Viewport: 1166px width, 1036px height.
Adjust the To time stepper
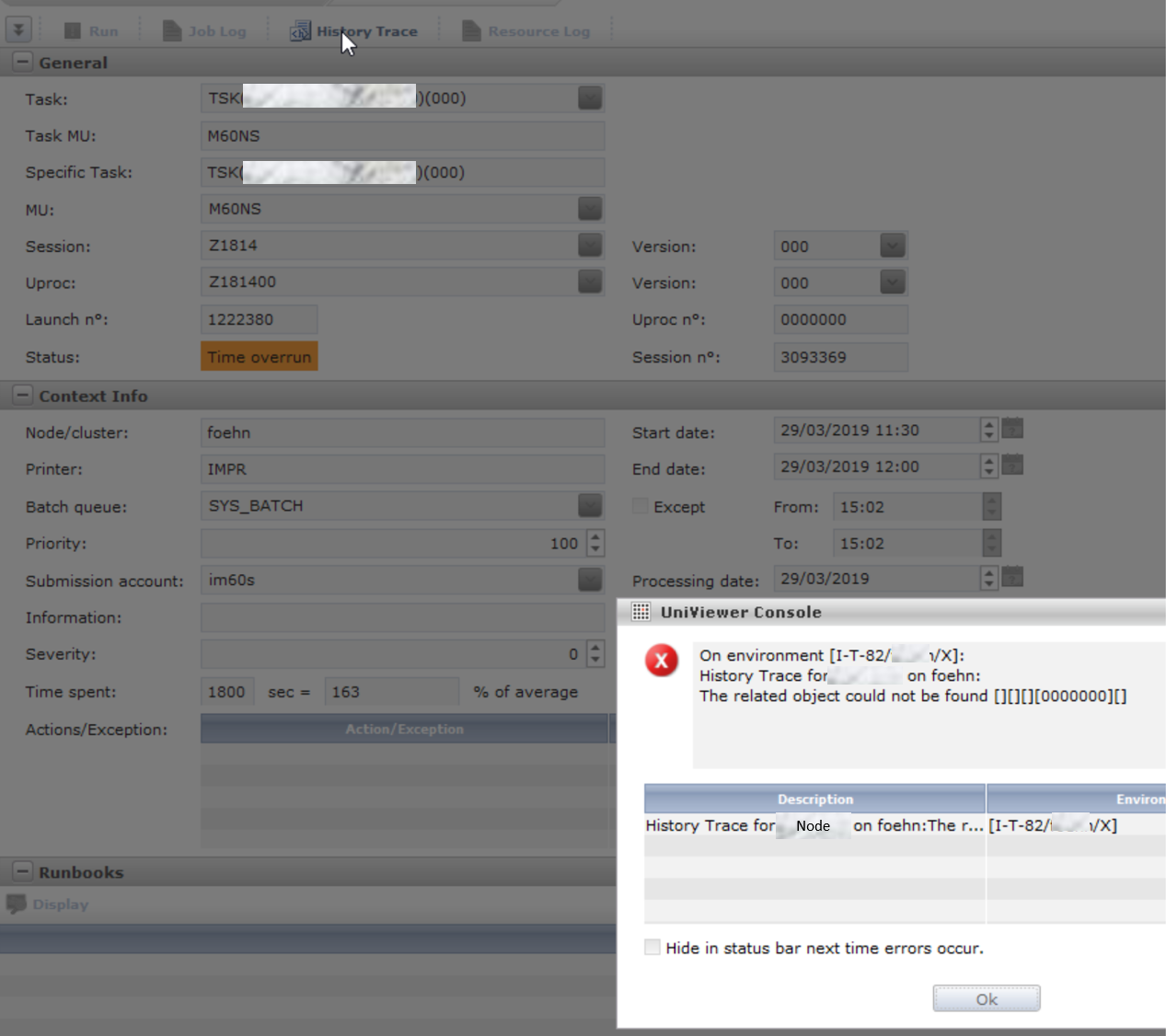[x=991, y=543]
